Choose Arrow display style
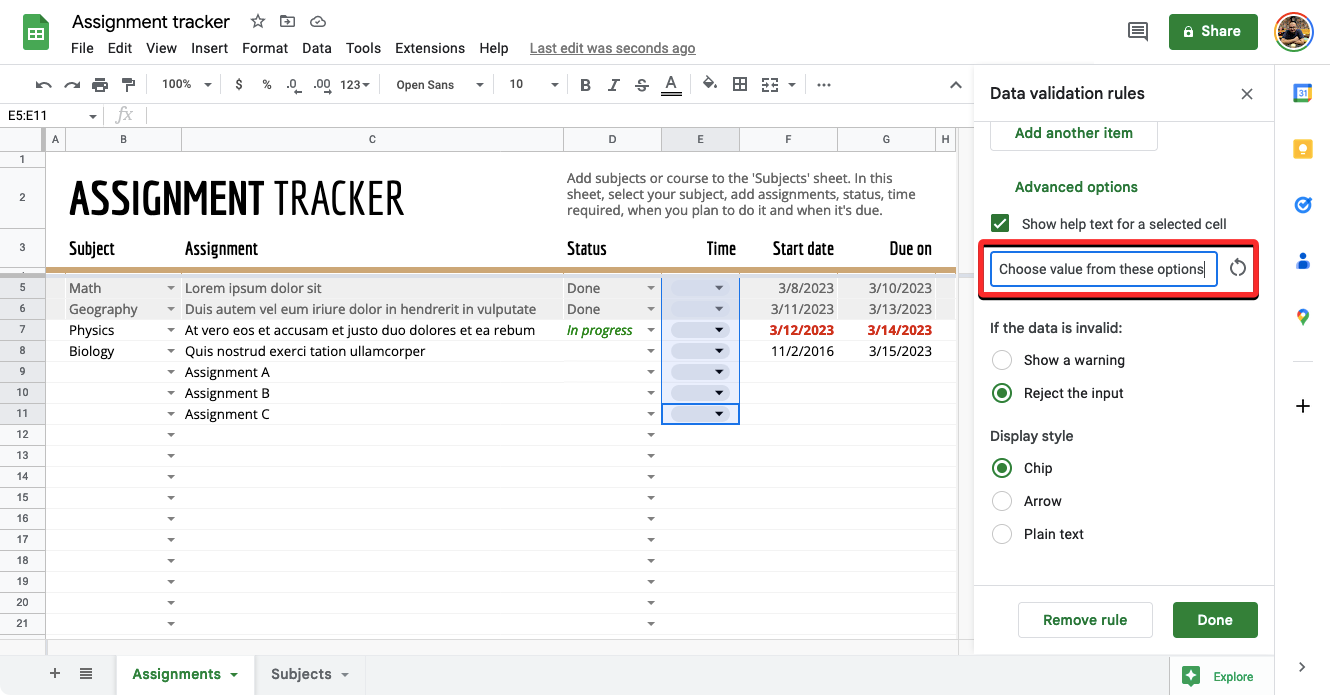The height and width of the screenshot is (695, 1330). pos(1002,501)
